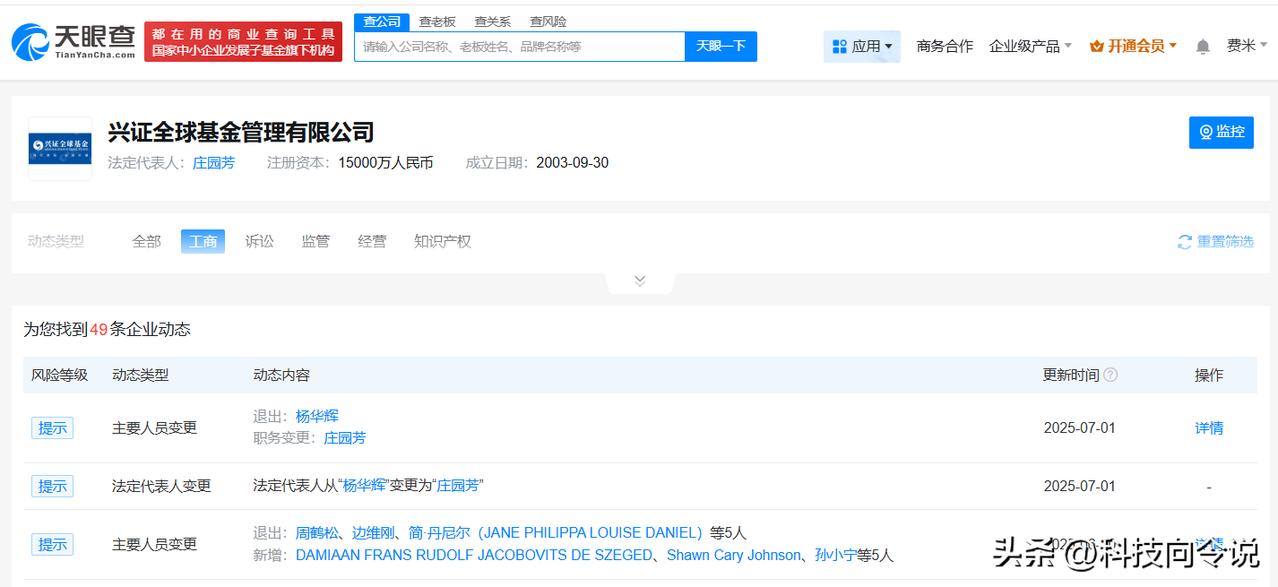Open the notification bell icon
The width and height of the screenshot is (1278, 587).
point(1203,46)
